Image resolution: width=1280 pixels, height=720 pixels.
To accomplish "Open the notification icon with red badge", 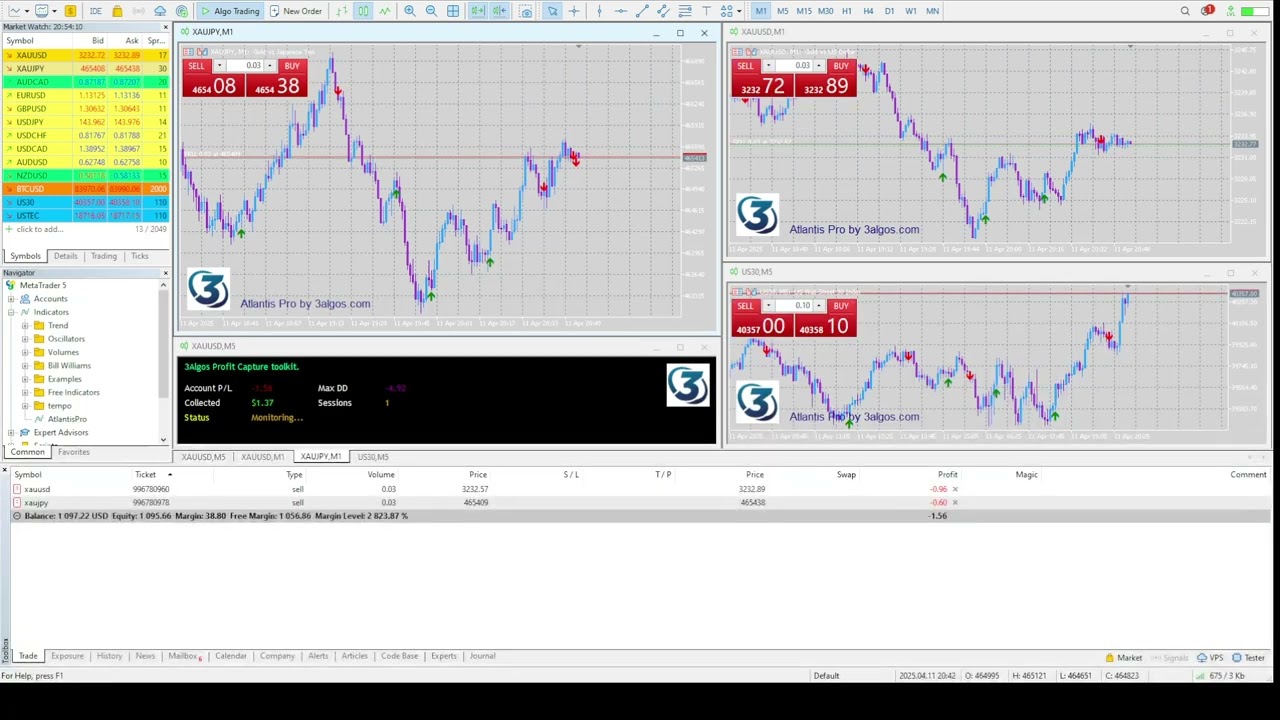I will click(1207, 10).
